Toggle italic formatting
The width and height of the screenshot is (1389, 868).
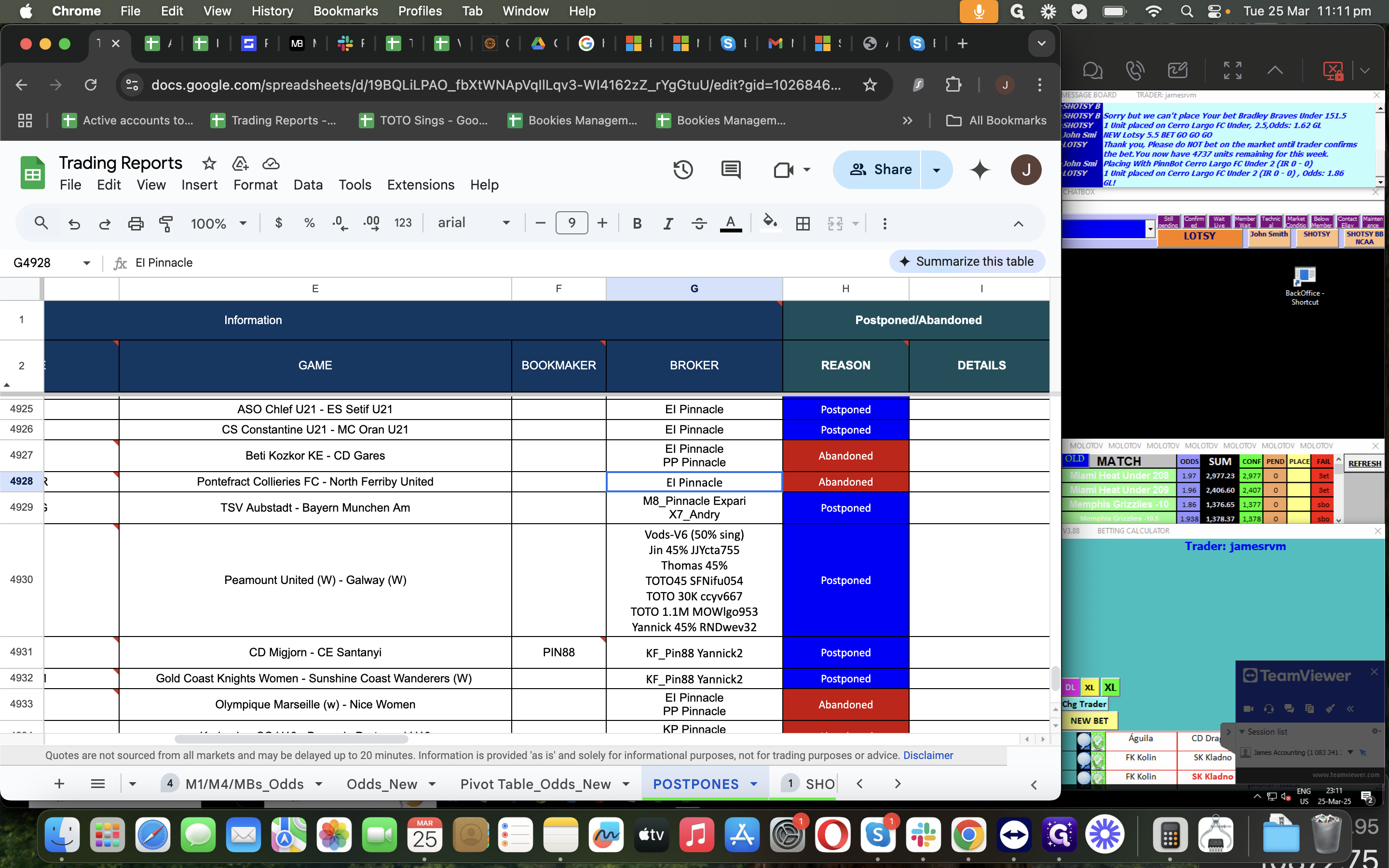tap(667, 223)
